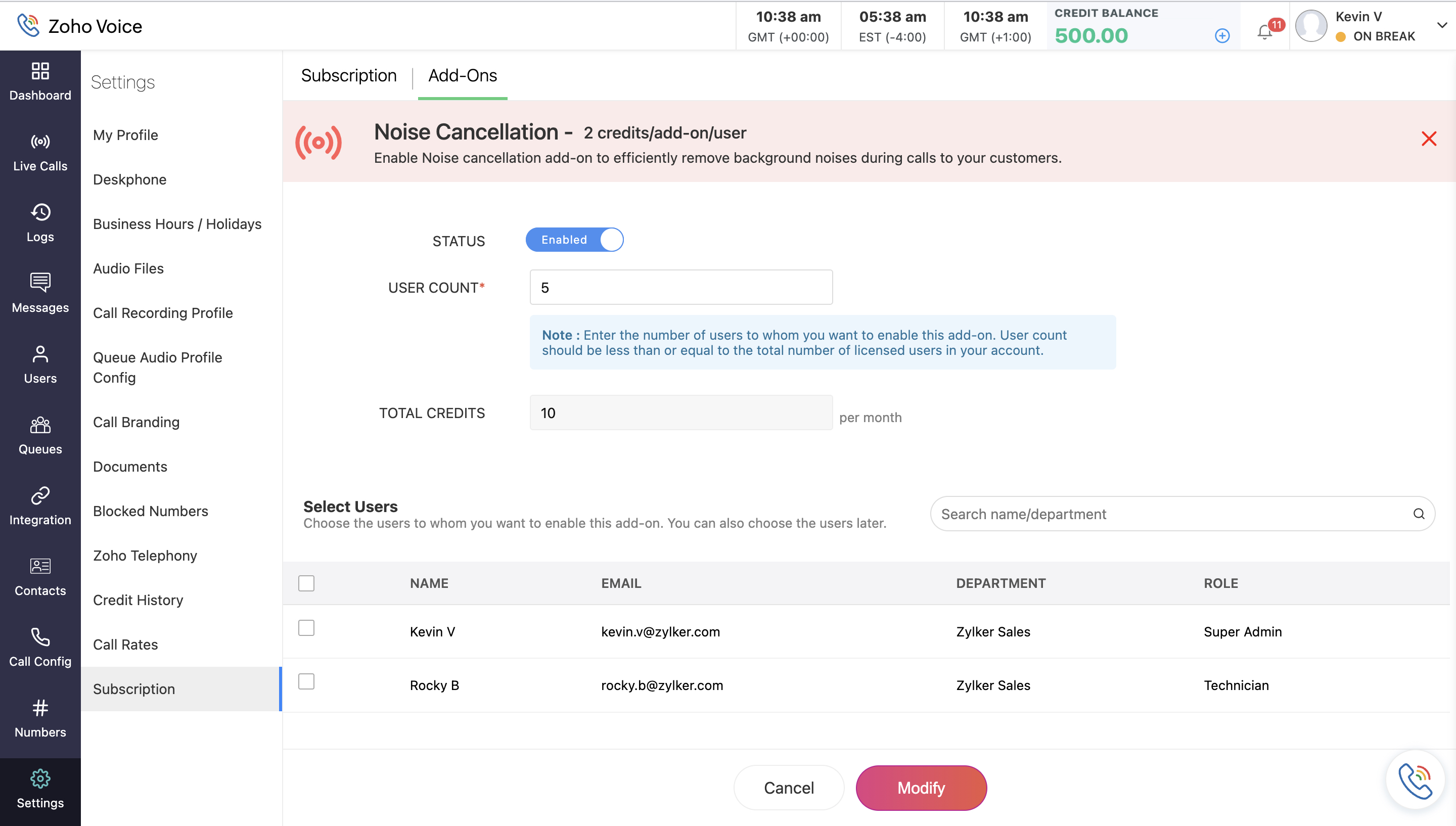The width and height of the screenshot is (1456, 826).
Task: Click the Numbers hash icon
Action: 40,707
